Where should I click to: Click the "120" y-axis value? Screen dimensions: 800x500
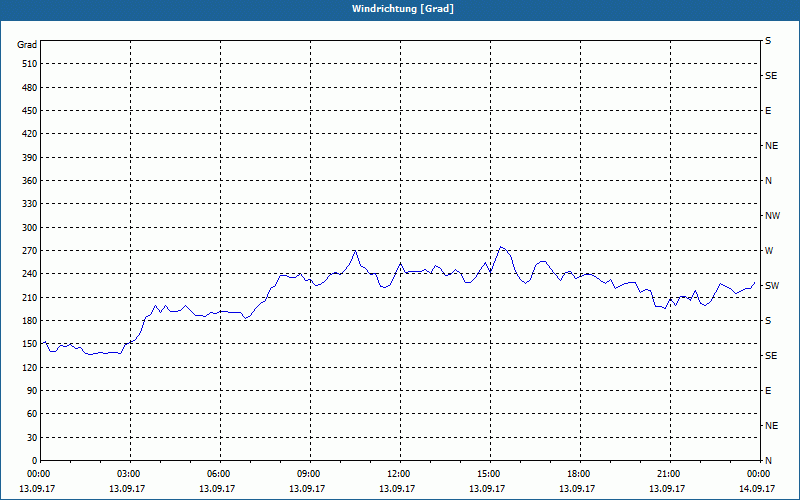pyautogui.click(x=29, y=367)
